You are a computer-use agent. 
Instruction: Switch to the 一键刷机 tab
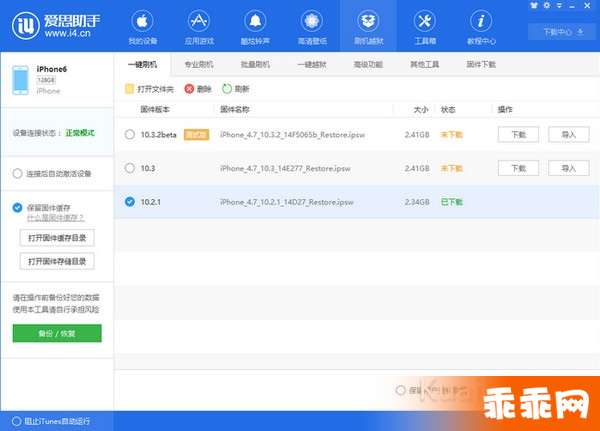142,64
